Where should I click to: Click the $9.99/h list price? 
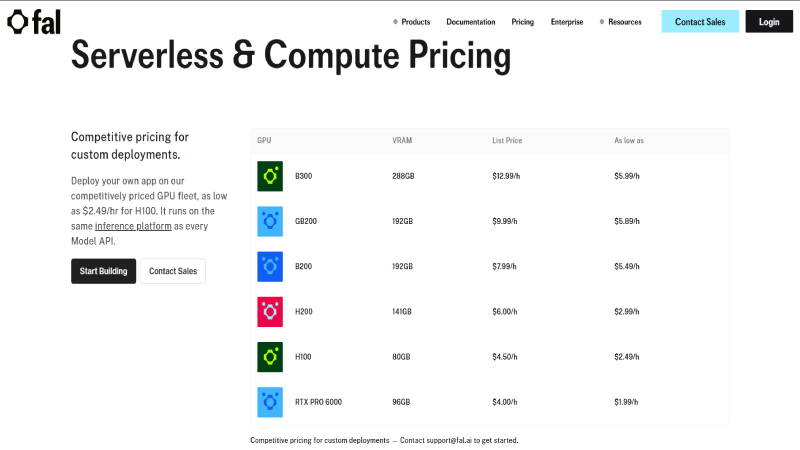coord(505,221)
